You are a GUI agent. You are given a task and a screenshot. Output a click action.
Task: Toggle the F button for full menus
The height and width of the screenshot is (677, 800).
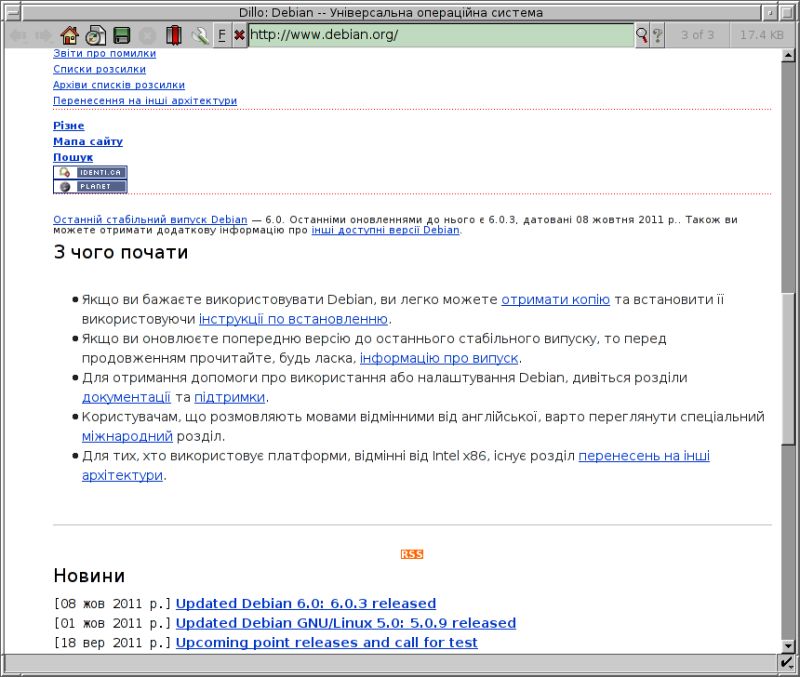221,34
